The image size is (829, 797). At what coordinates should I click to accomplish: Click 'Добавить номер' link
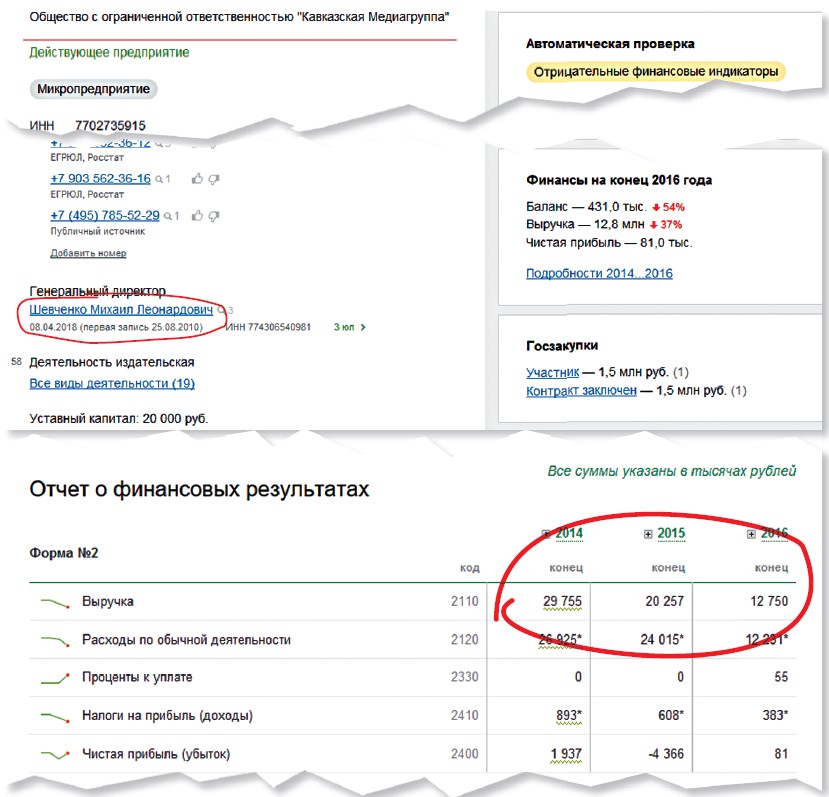point(88,253)
